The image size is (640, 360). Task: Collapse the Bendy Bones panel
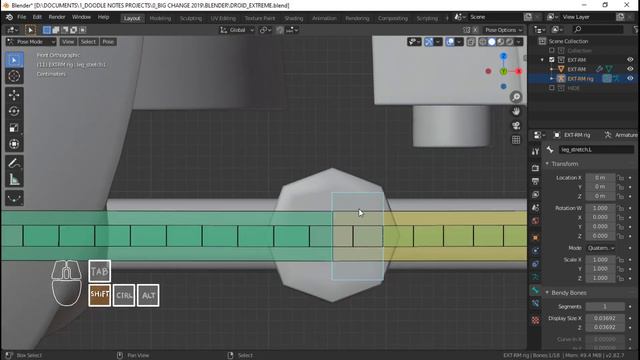pos(547,293)
